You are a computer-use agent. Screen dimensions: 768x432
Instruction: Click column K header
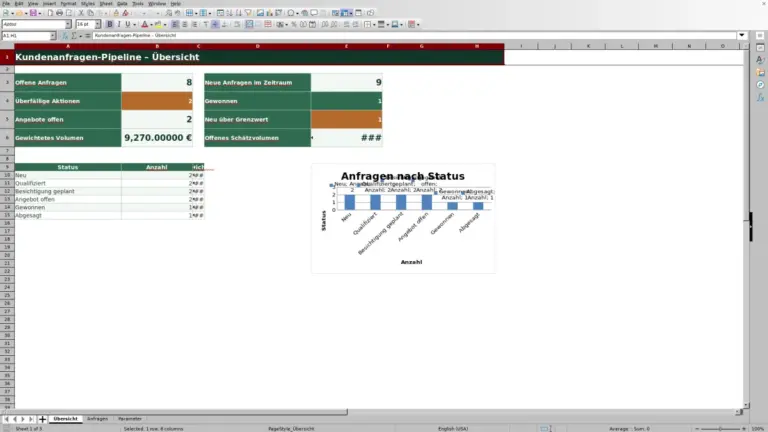(x=588, y=46)
